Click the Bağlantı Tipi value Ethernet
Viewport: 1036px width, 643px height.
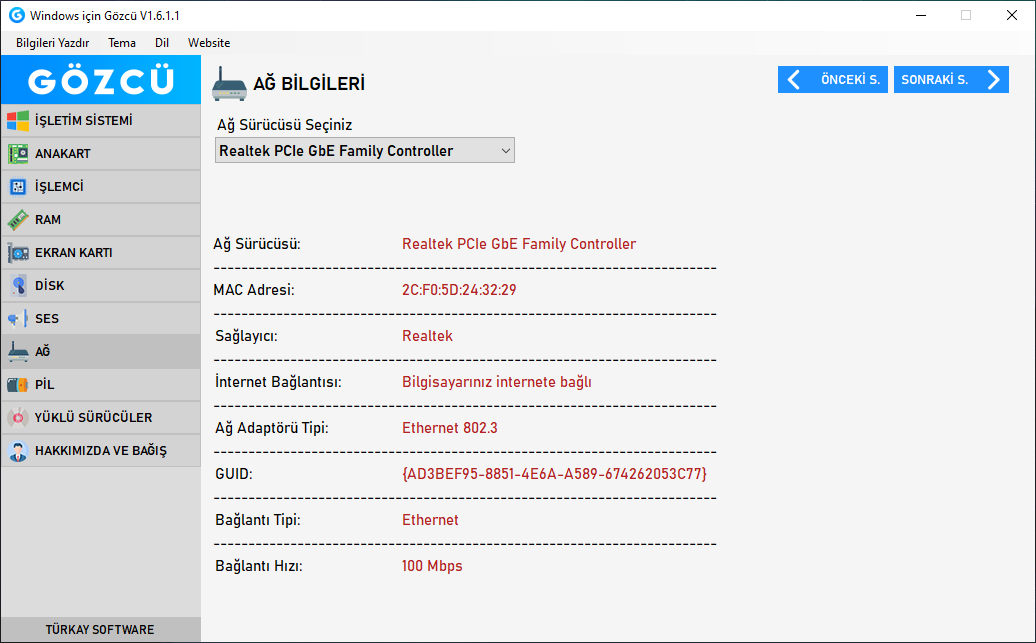(430, 520)
